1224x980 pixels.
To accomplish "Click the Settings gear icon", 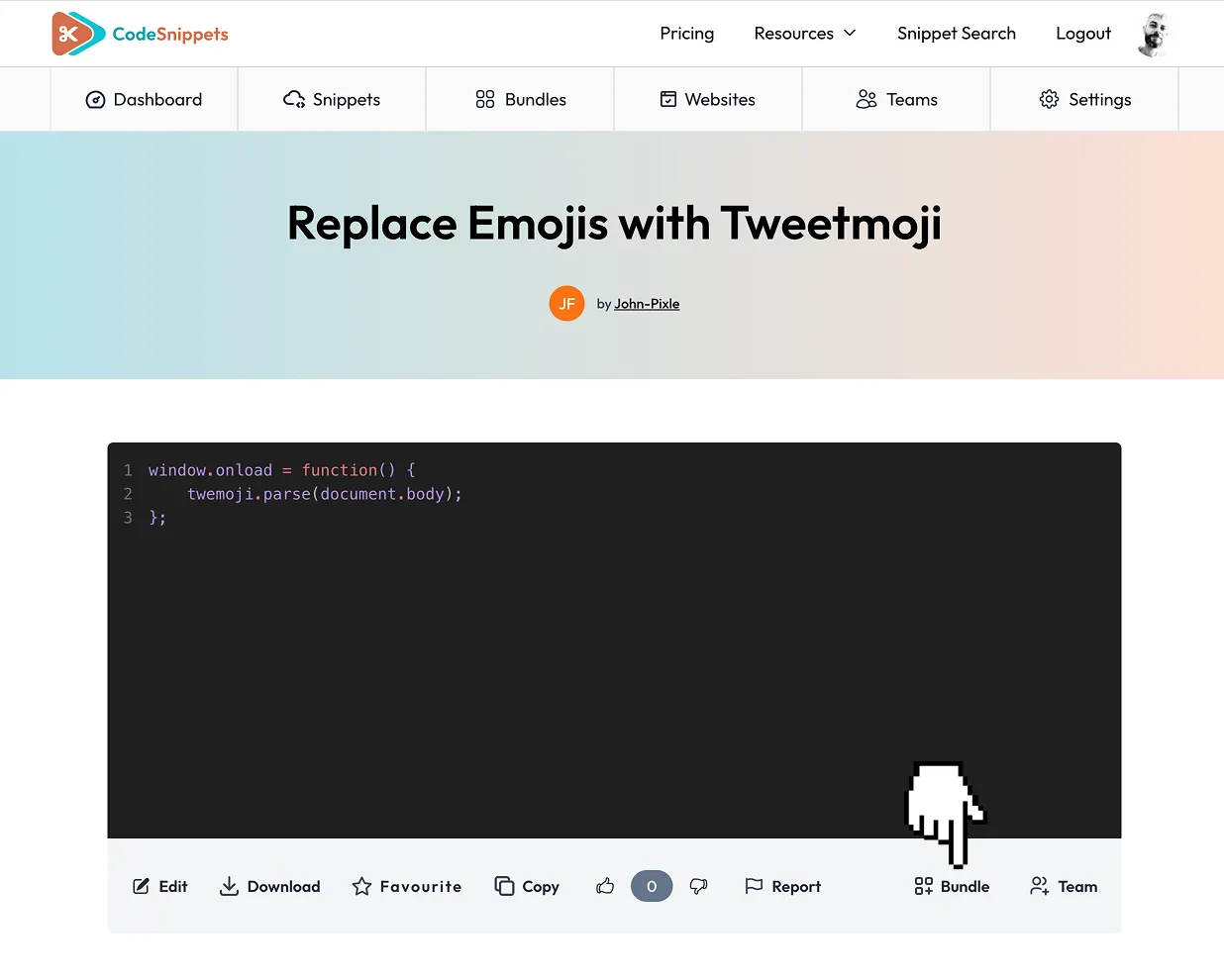I will pyautogui.click(x=1050, y=99).
